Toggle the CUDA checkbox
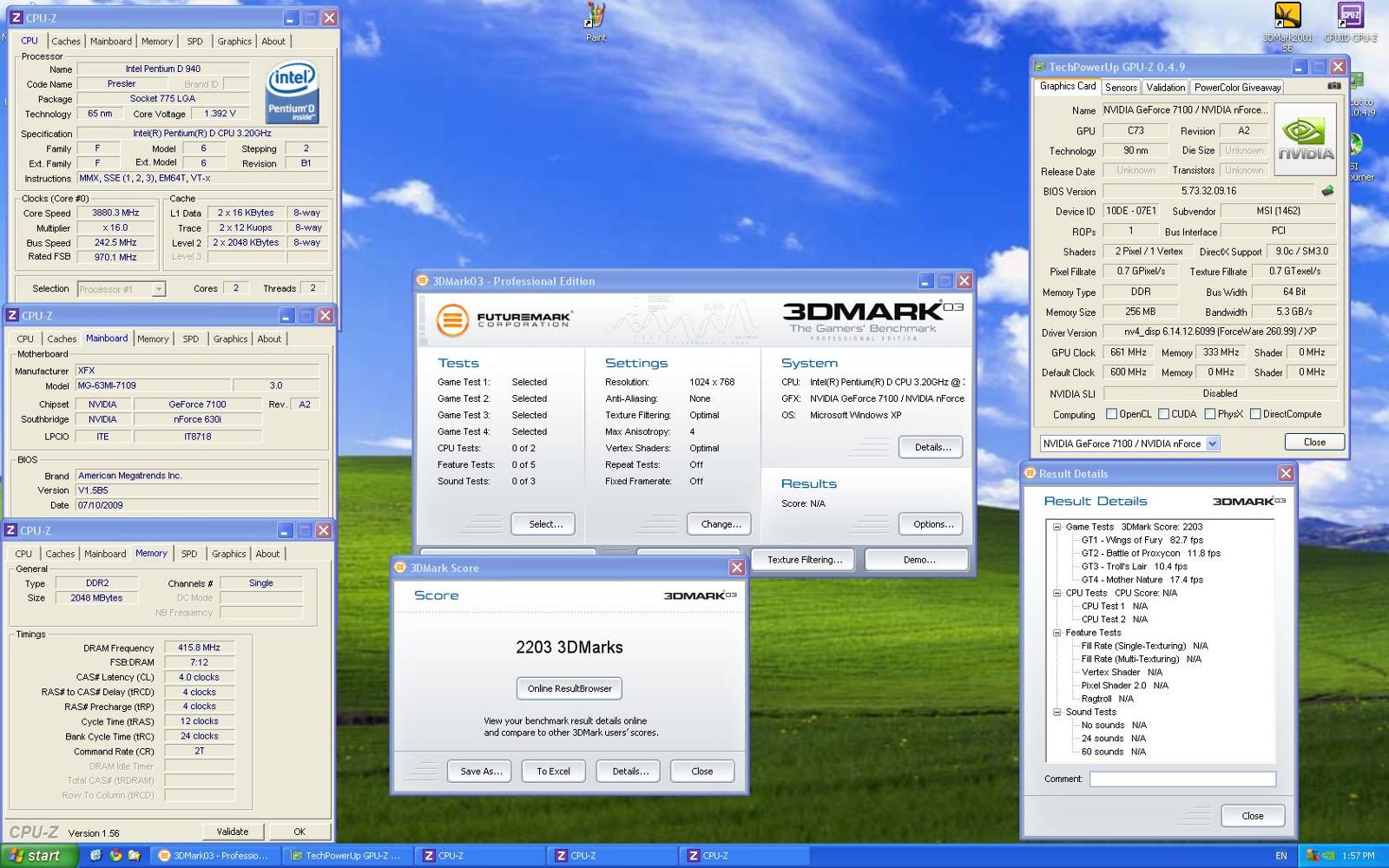This screenshot has width=1389, height=868. click(1163, 414)
